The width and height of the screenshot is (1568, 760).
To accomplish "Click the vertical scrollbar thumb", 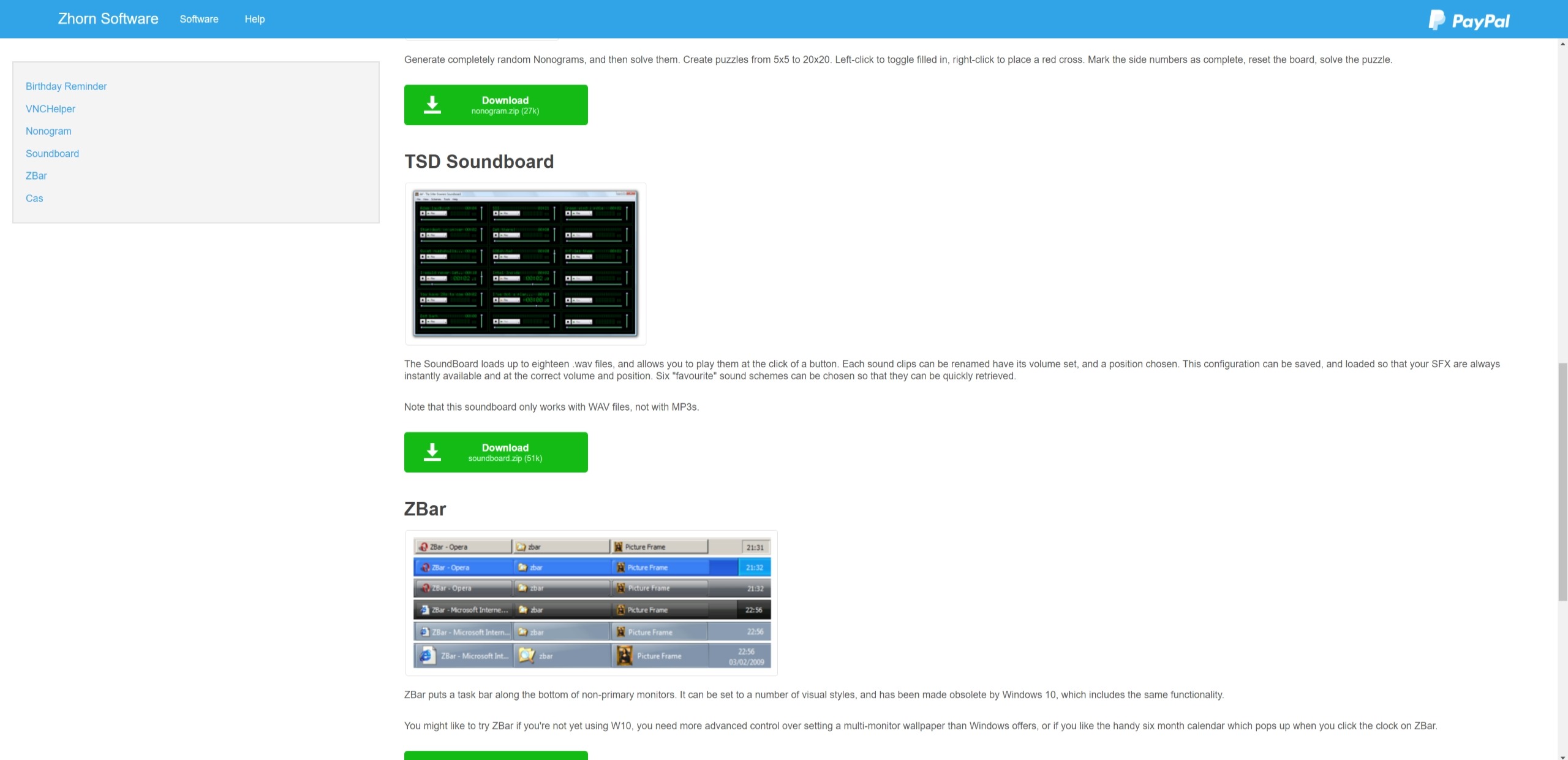I will pos(1562,481).
